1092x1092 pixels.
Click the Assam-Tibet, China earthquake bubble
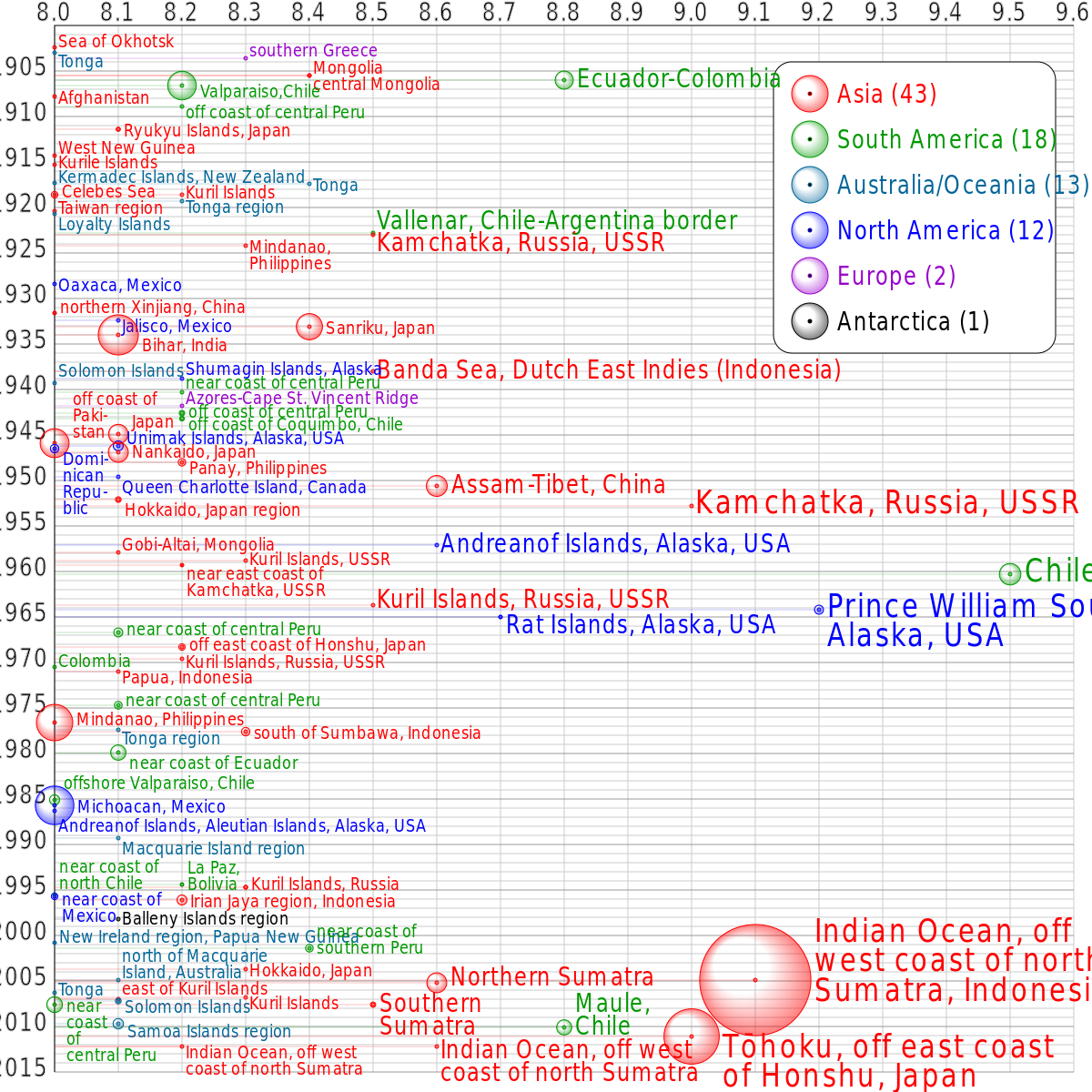(x=438, y=485)
